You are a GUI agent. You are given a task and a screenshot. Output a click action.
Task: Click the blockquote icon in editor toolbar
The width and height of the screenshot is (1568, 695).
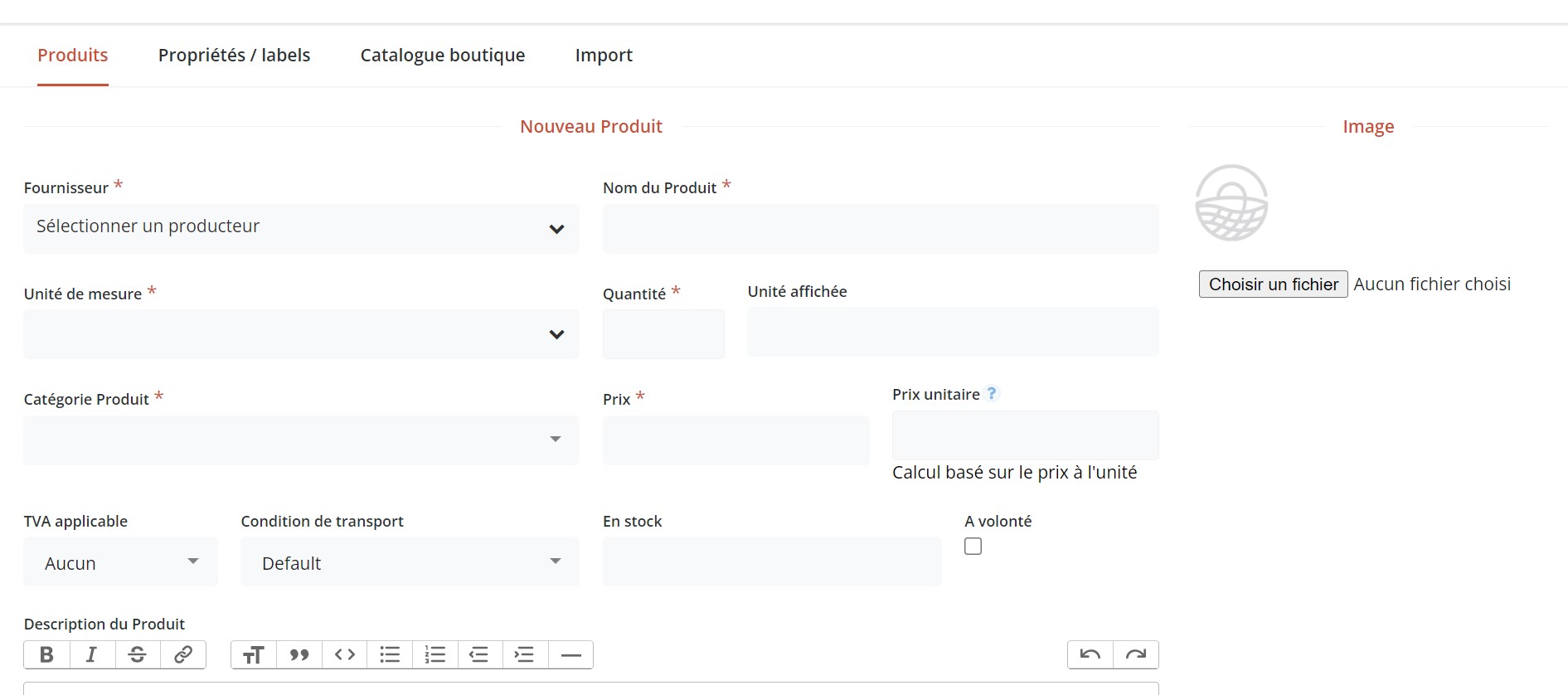299,654
